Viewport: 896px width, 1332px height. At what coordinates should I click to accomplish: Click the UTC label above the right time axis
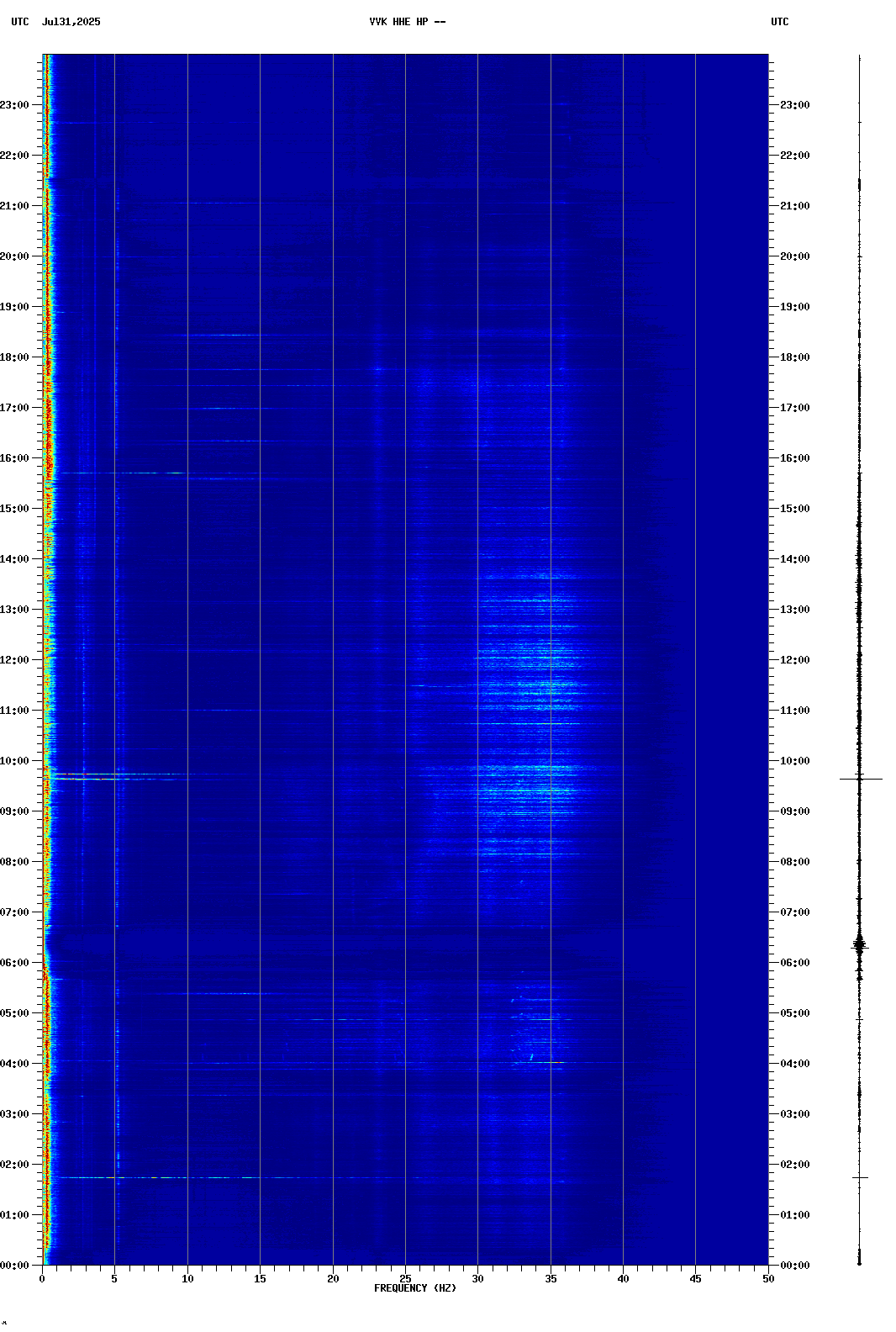click(x=780, y=22)
